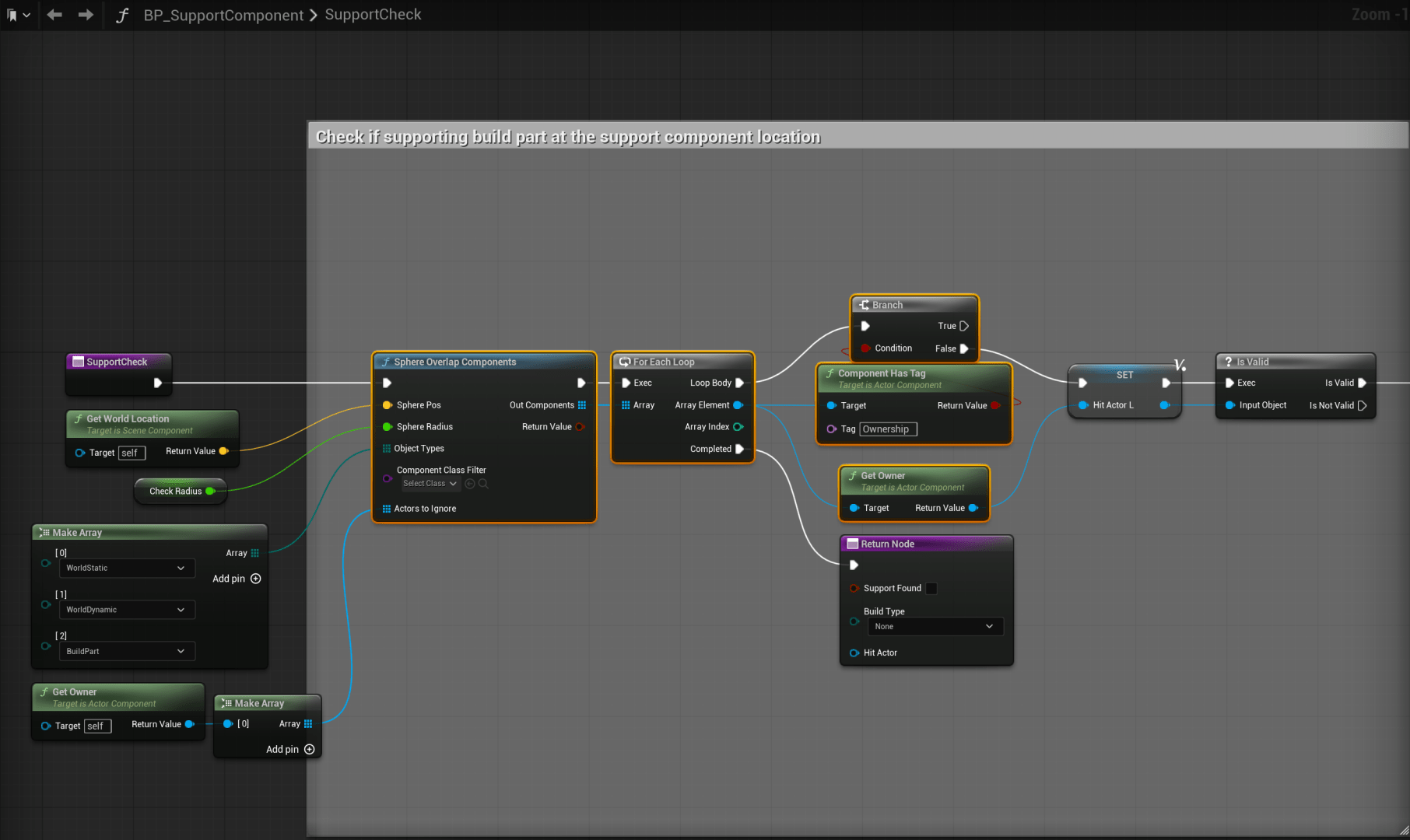Viewport: 1410px width, 840px height.
Task: Open the WorldStatic object type dropdown
Action: pos(126,569)
